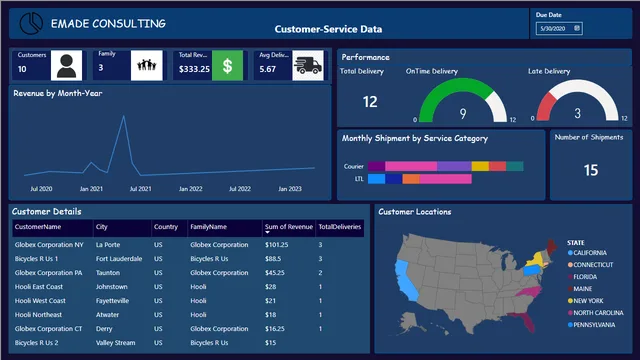Viewport: 640px width, 360px height.
Task: Click the Due Date 5/30/2020 input field
Action: coord(559,28)
